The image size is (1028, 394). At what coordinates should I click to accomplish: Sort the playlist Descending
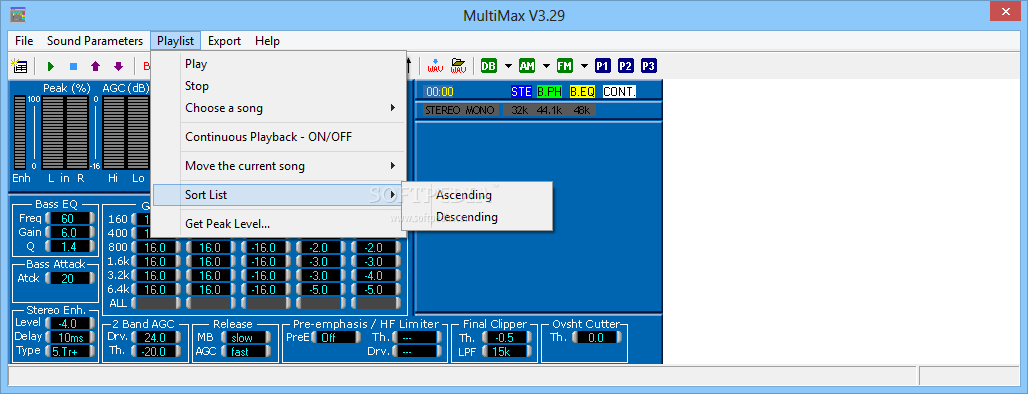477,217
